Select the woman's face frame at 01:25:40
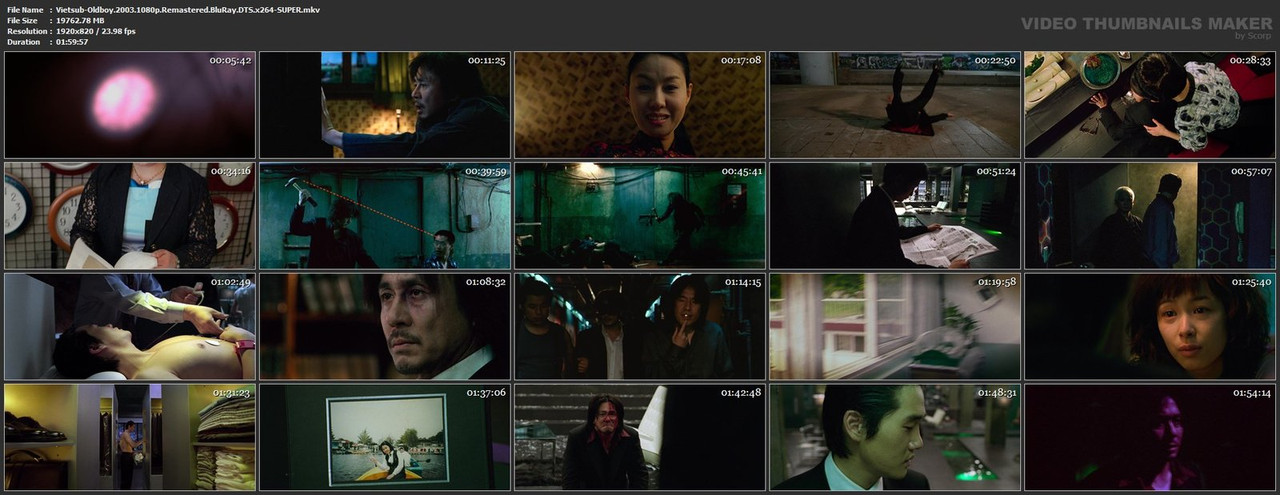Viewport: 1280px width, 495px height. point(1150,327)
